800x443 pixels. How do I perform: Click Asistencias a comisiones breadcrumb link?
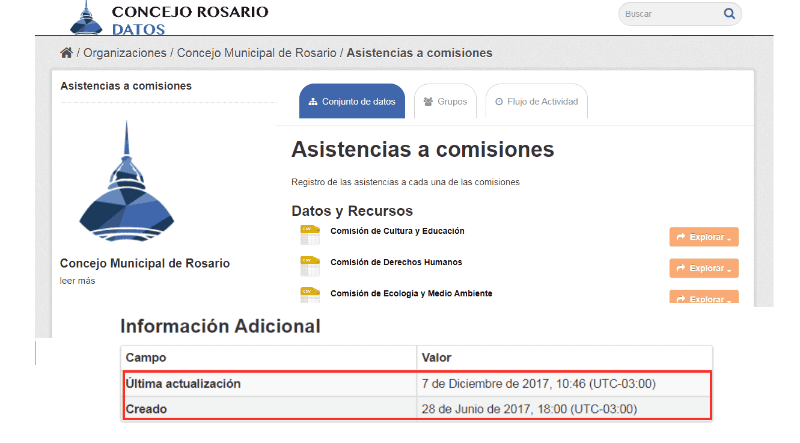pyautogui.click(x=419, y=53)
